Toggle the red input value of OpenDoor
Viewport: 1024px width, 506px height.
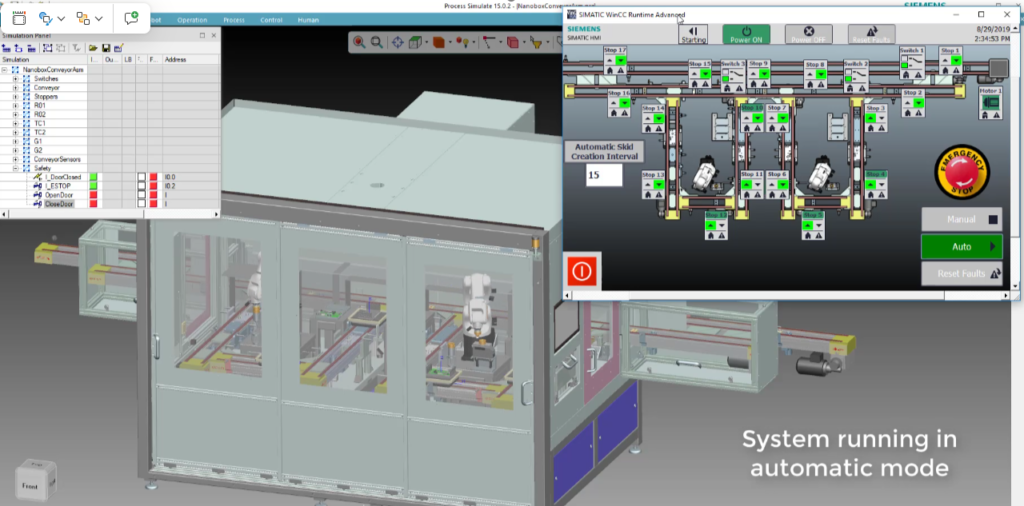pos(93,195)
